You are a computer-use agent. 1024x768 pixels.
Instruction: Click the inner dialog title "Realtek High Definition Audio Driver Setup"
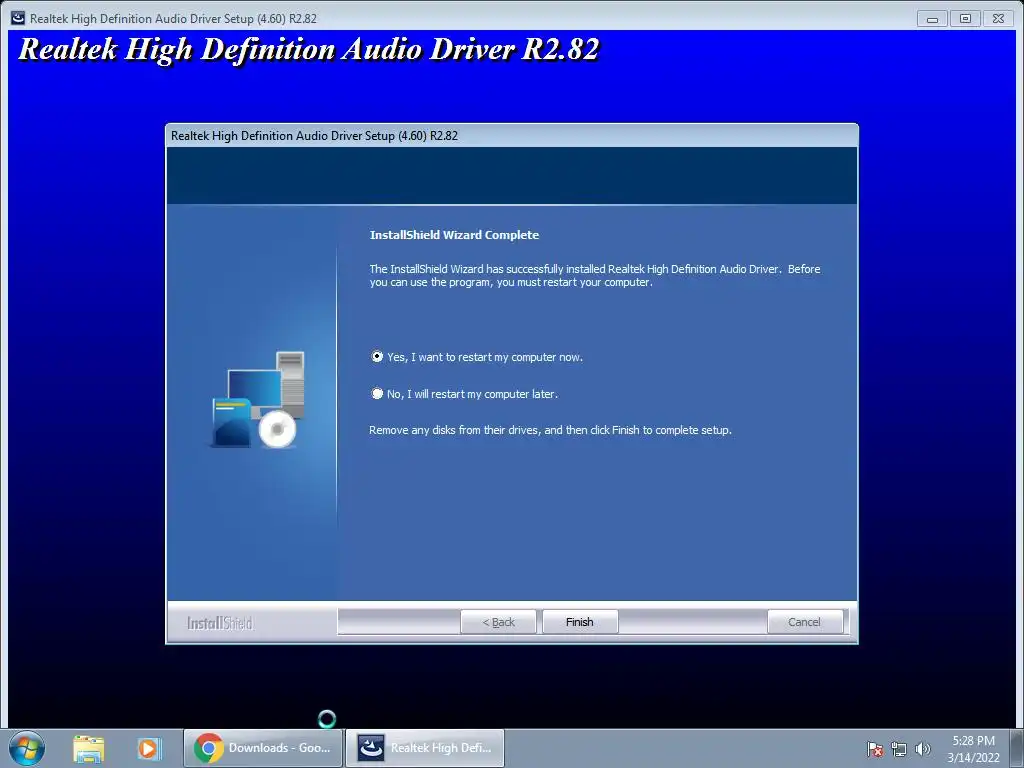click(314, 136)
